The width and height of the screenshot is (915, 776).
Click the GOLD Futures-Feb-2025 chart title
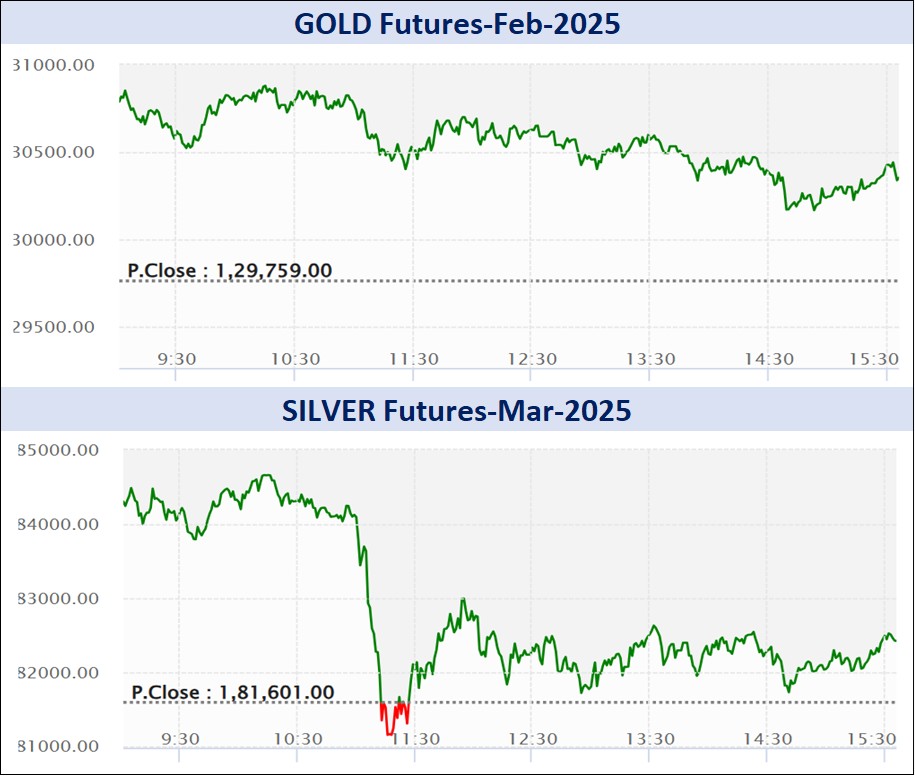[x=456, y=23]
